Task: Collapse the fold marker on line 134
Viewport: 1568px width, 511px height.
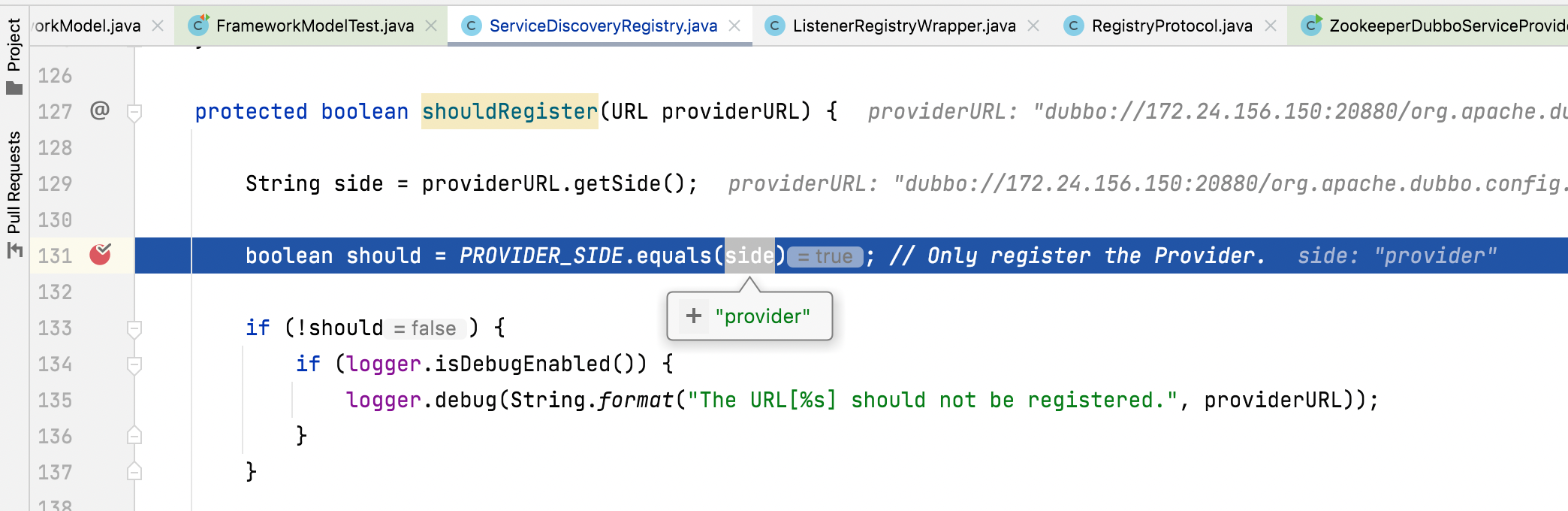Action: click(134, 365)
